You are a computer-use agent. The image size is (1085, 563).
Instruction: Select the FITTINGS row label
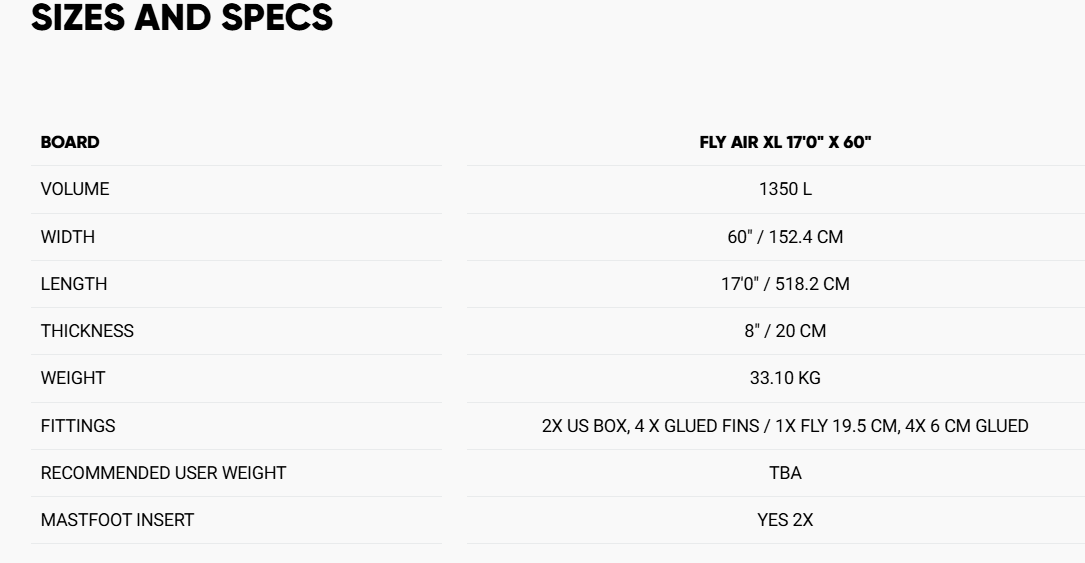(x=77, y=426)
